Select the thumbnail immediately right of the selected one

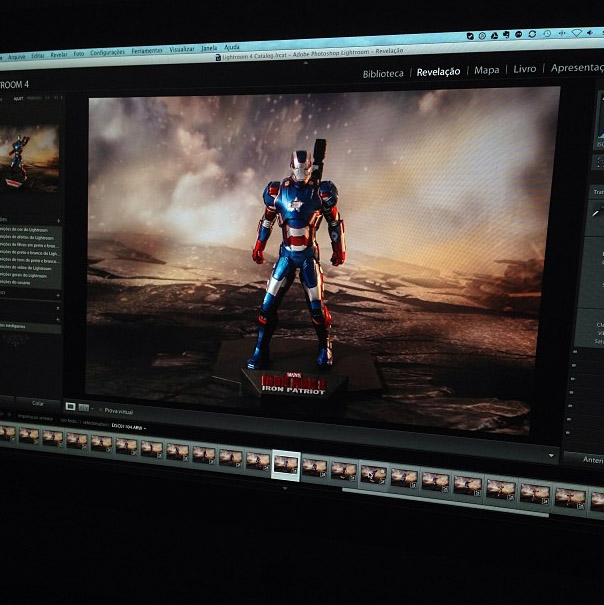pyautogui.click(x=314, y=468)
